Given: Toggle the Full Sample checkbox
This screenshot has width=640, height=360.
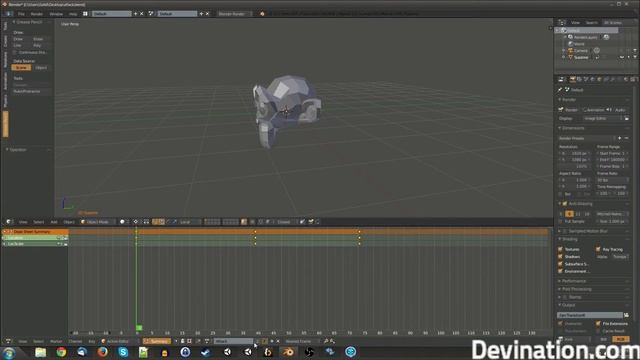Looking at the screenshot, I should 560,222.
